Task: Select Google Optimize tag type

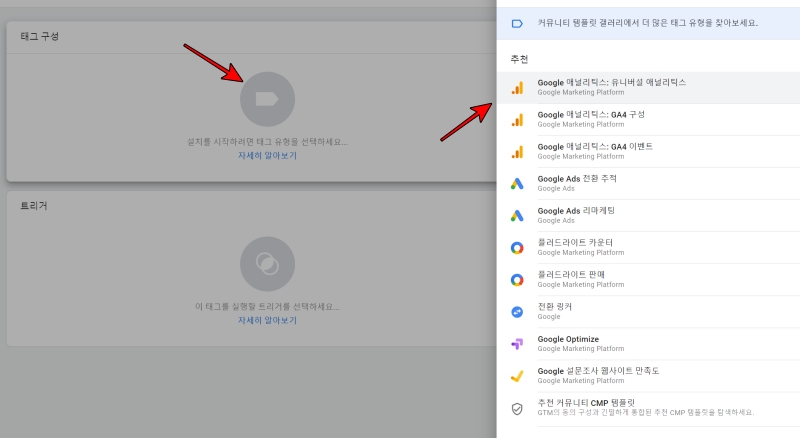Action: pyautogui.click(x=648, y=344)
